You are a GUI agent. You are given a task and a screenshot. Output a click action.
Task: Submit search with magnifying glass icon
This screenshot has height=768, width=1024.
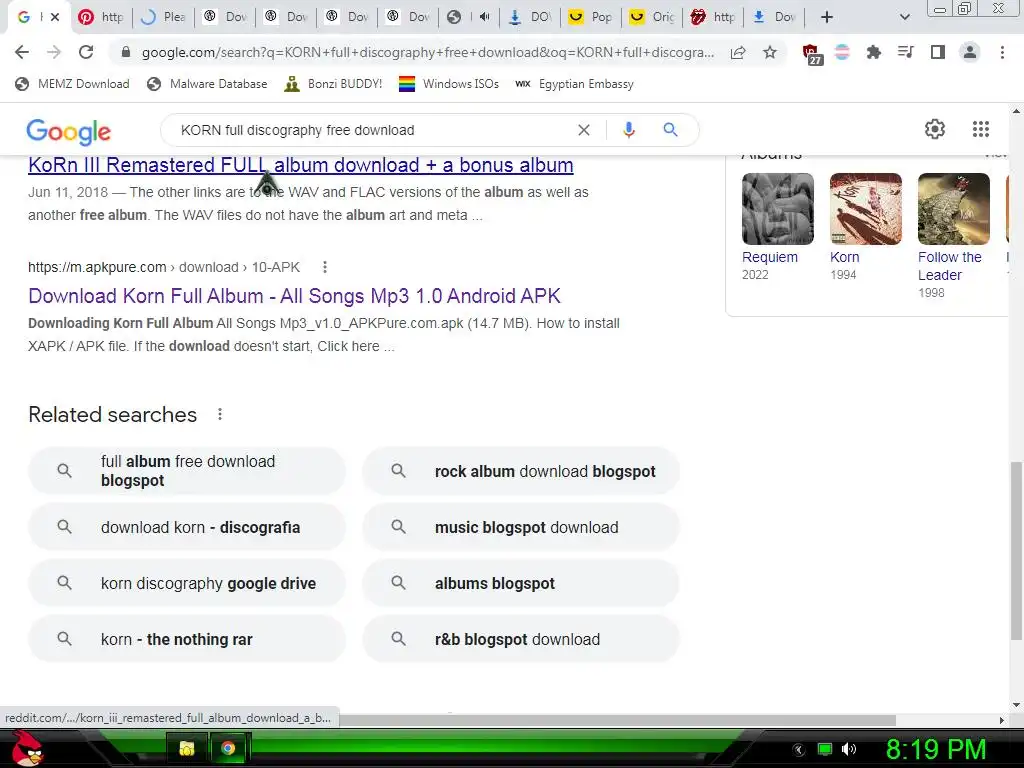click(671, 130)
